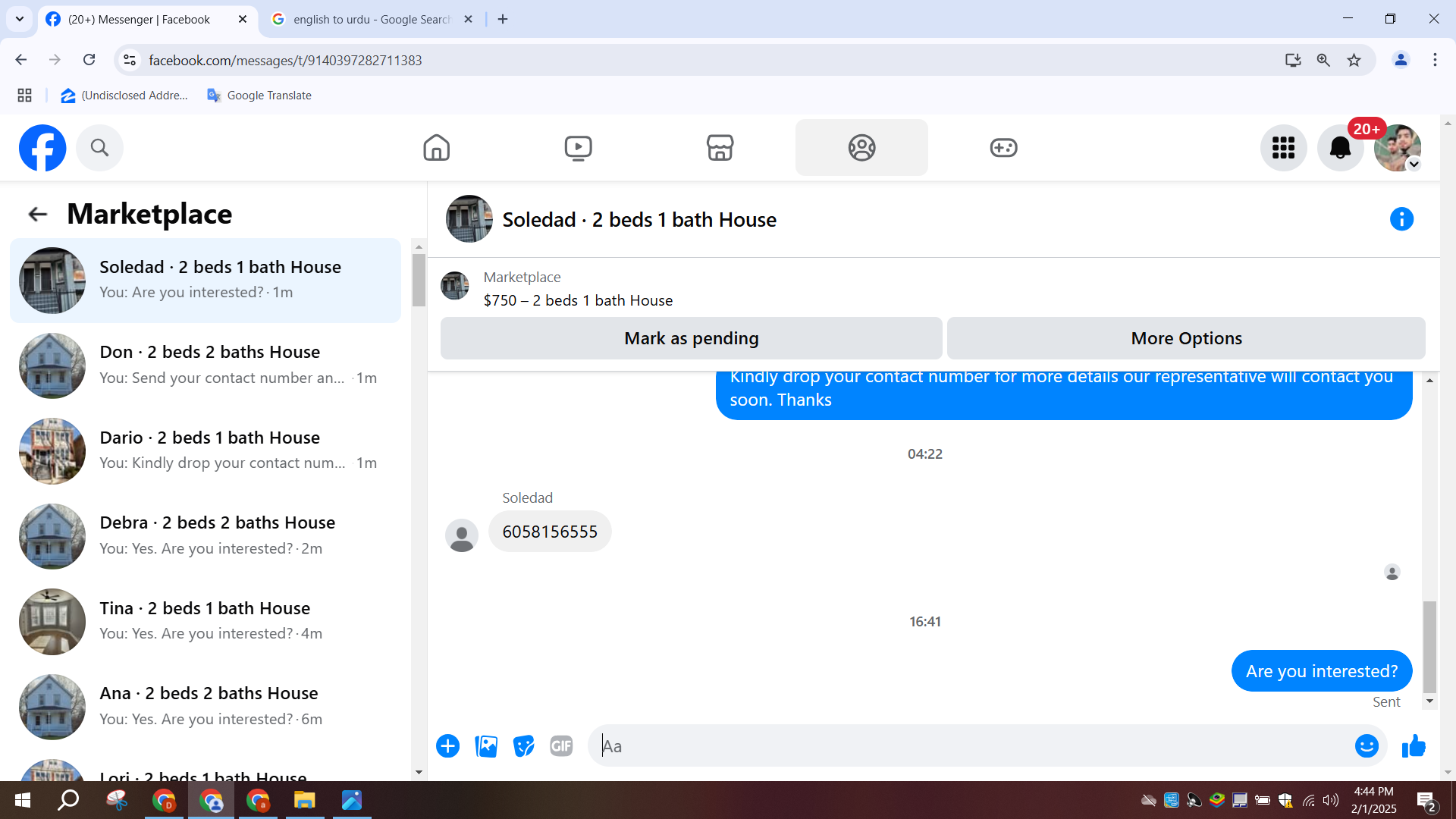Send a thumbs up like
The image size is (1456, 819).
1414,746
